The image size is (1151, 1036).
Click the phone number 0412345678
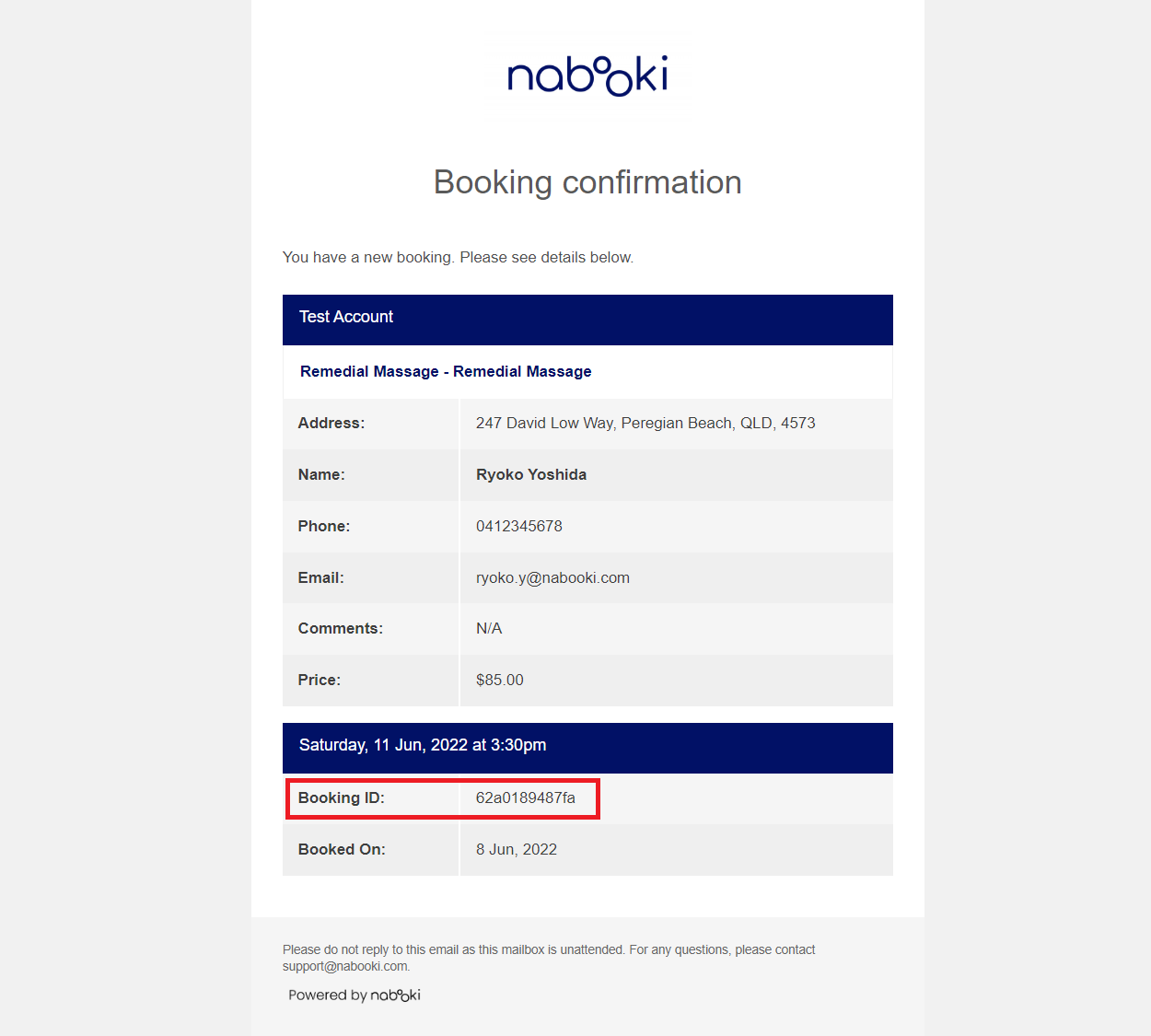(518, 526)
